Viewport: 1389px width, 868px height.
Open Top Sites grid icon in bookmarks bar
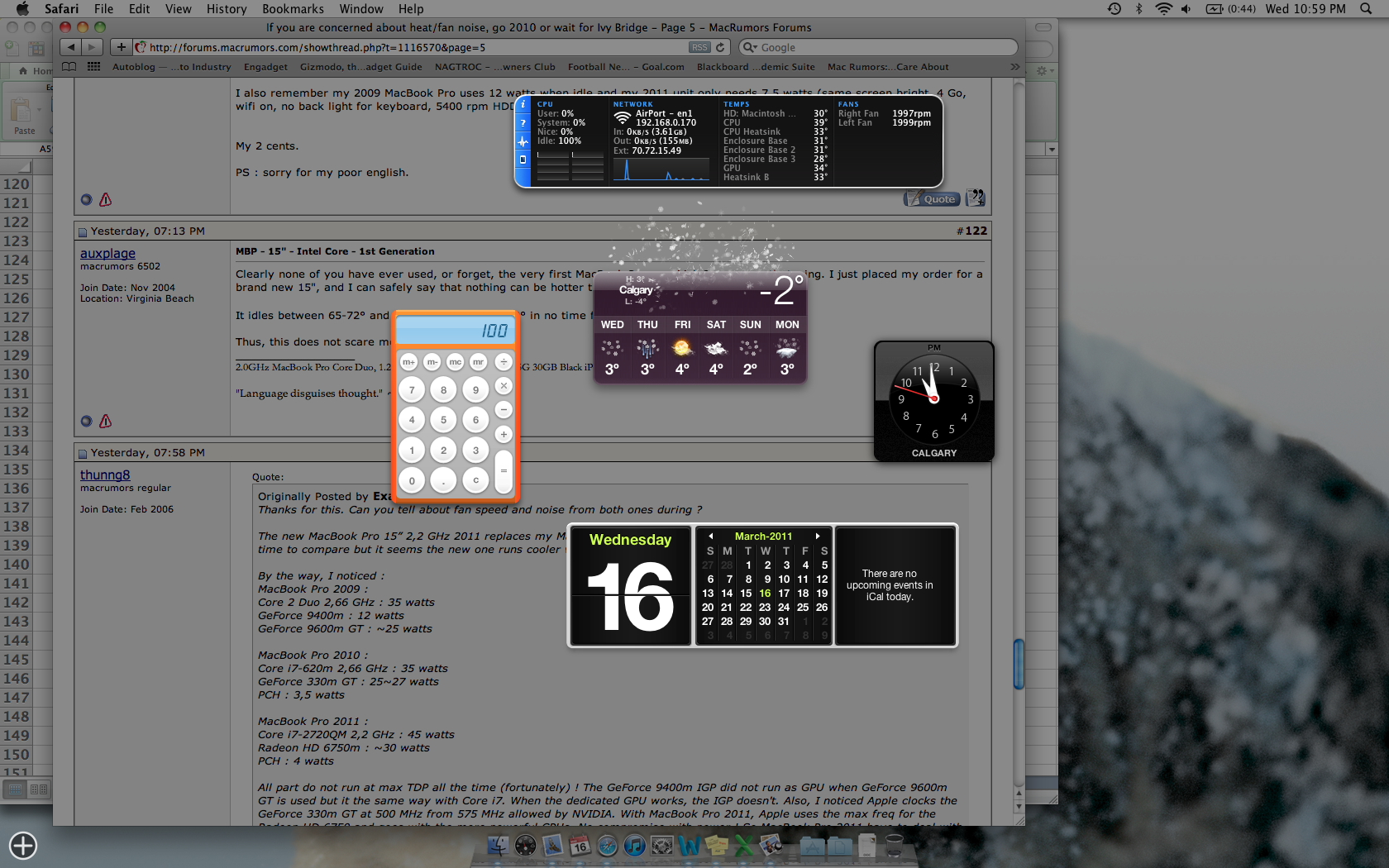coord(94,67)
